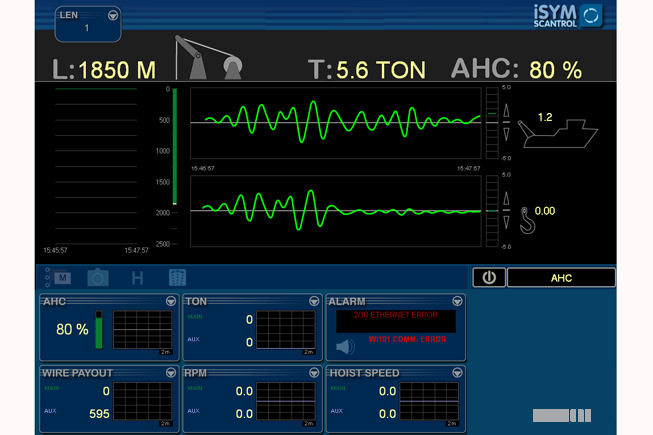
Task: Click the HOIST SPEED mini trend graph
Action: pos(429,401)
